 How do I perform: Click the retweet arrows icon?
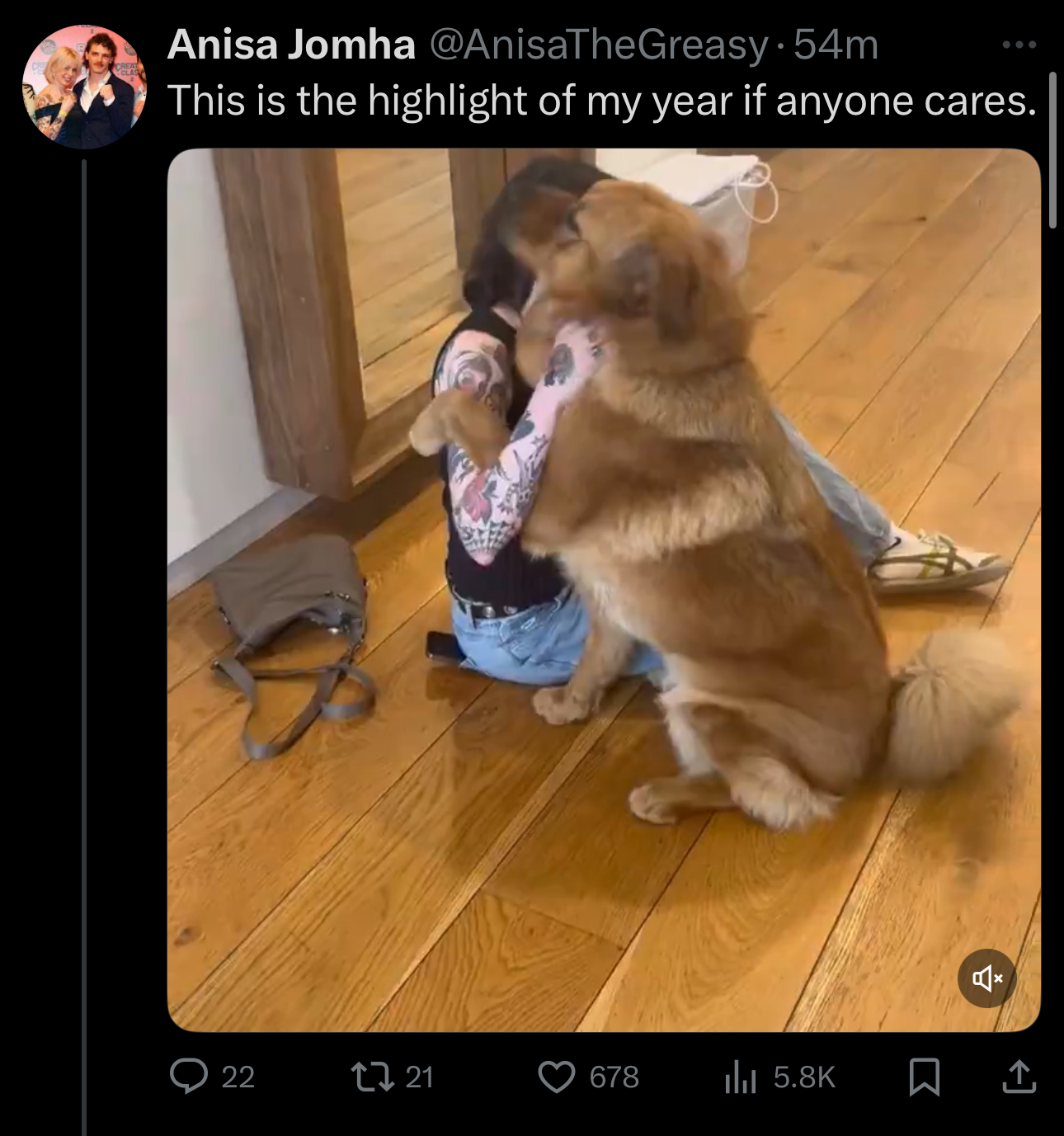(372, 1077)
